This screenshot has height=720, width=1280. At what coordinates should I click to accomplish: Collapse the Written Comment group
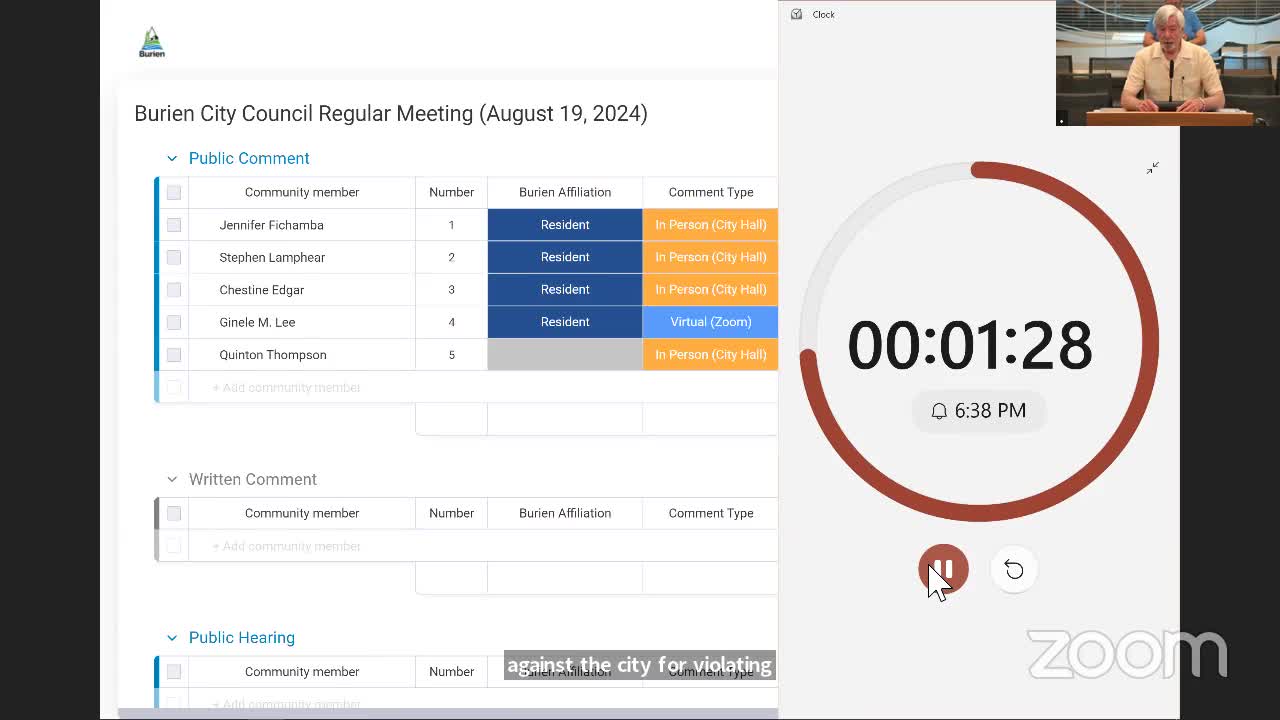point(172,479)
